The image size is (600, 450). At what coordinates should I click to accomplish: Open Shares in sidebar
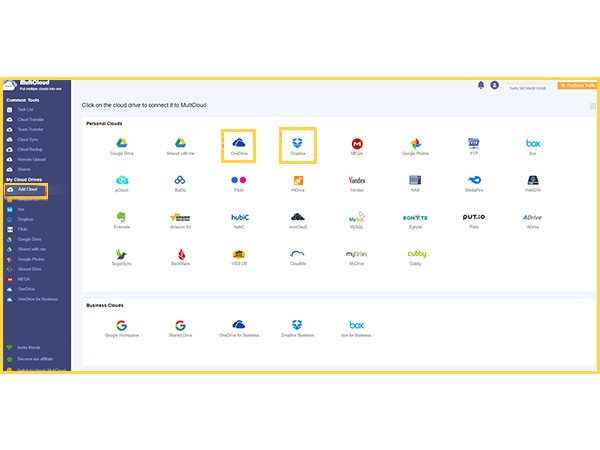pyautogui.click(x=25, y=169)
